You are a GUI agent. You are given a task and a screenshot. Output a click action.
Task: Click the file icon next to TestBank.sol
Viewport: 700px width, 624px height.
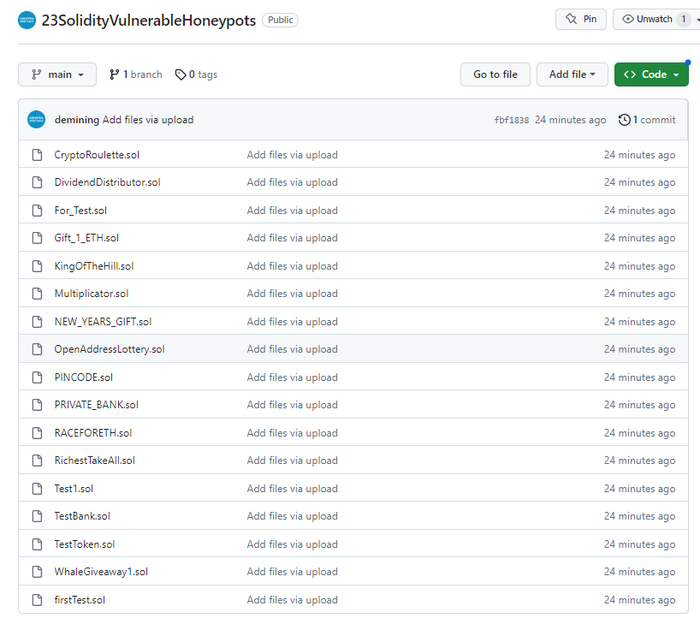click(37, 516)
